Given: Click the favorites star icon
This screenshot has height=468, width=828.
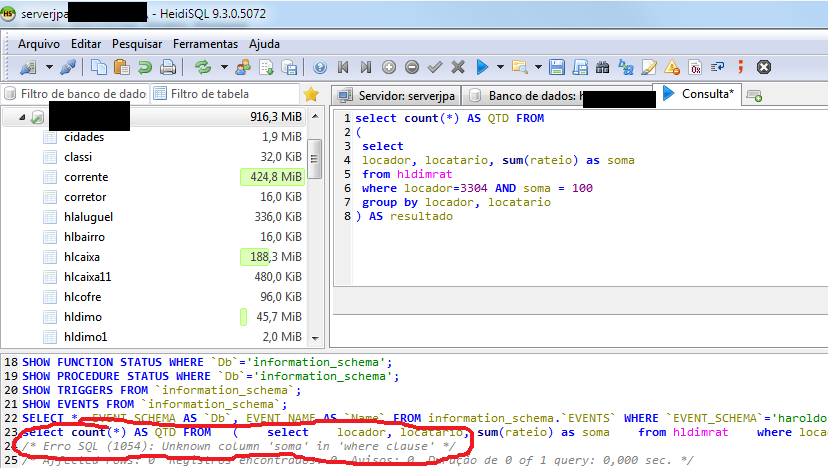Looking at the screenshot, I should (x=311, y=94).
